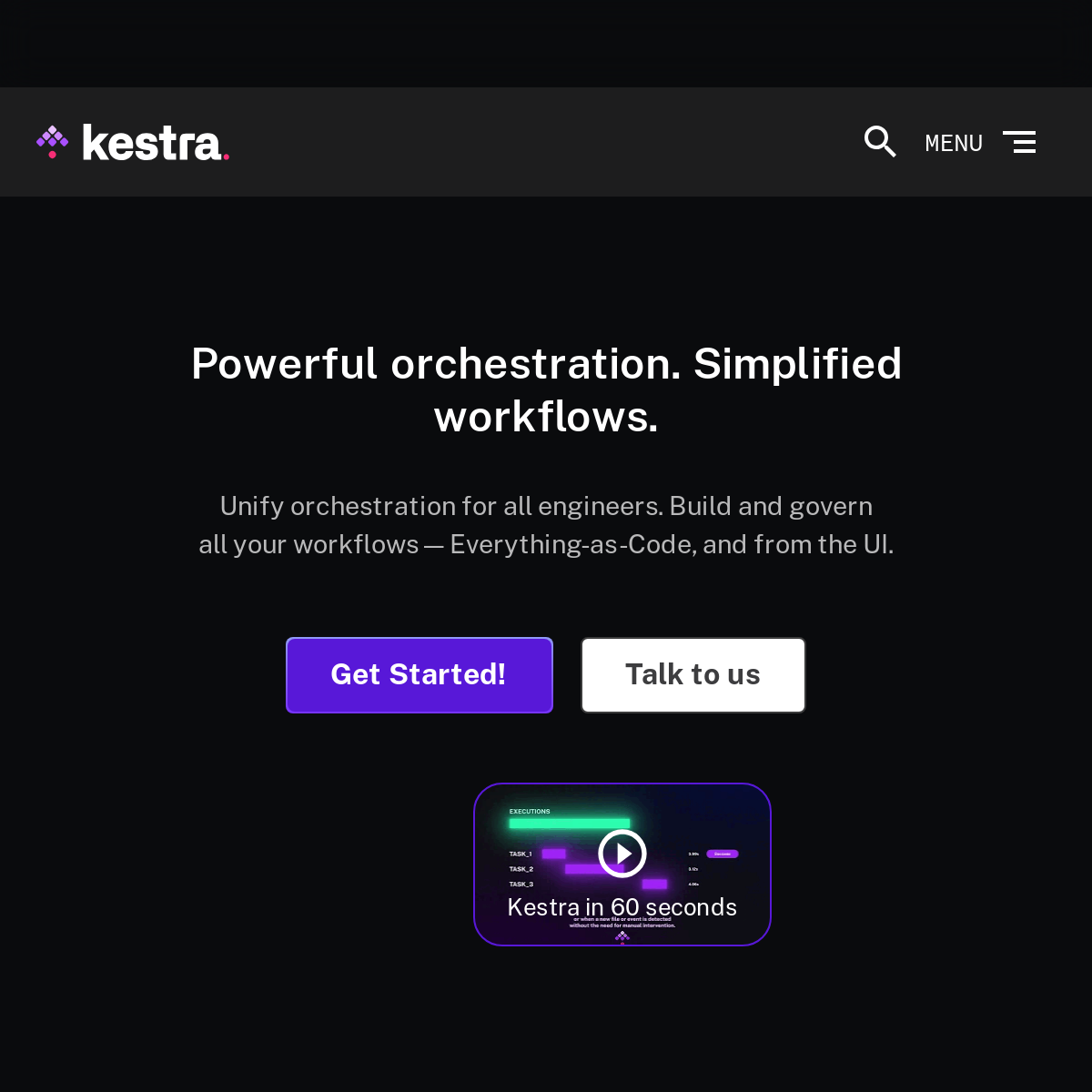Click the EXECUTIONS label in video thumbnail
The width and height of the screenshot is (1092, 1092).
[530, 811]
